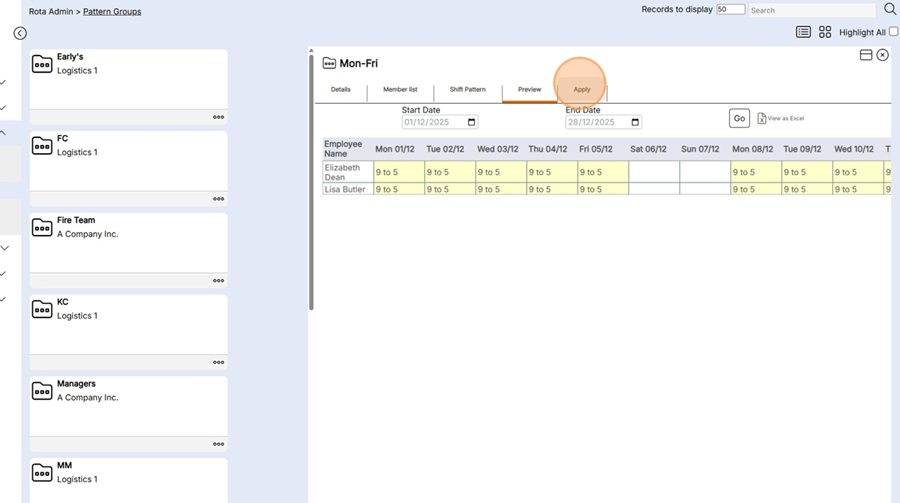Click Lisa Butler's Fri 05/12 shift cell
This screenshot has height=503, width=900.
click(x=603, y=189)
